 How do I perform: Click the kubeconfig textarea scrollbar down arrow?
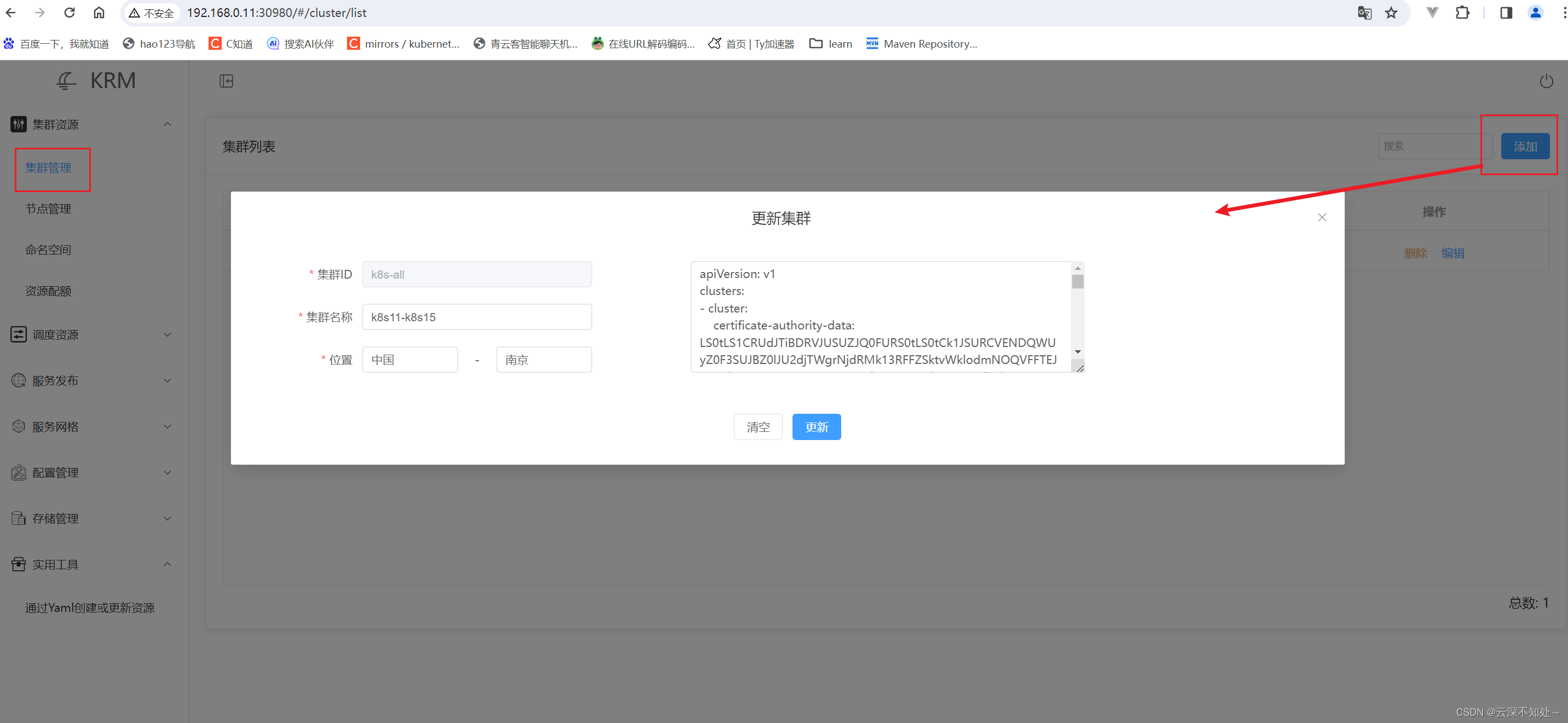[1078, 352]
